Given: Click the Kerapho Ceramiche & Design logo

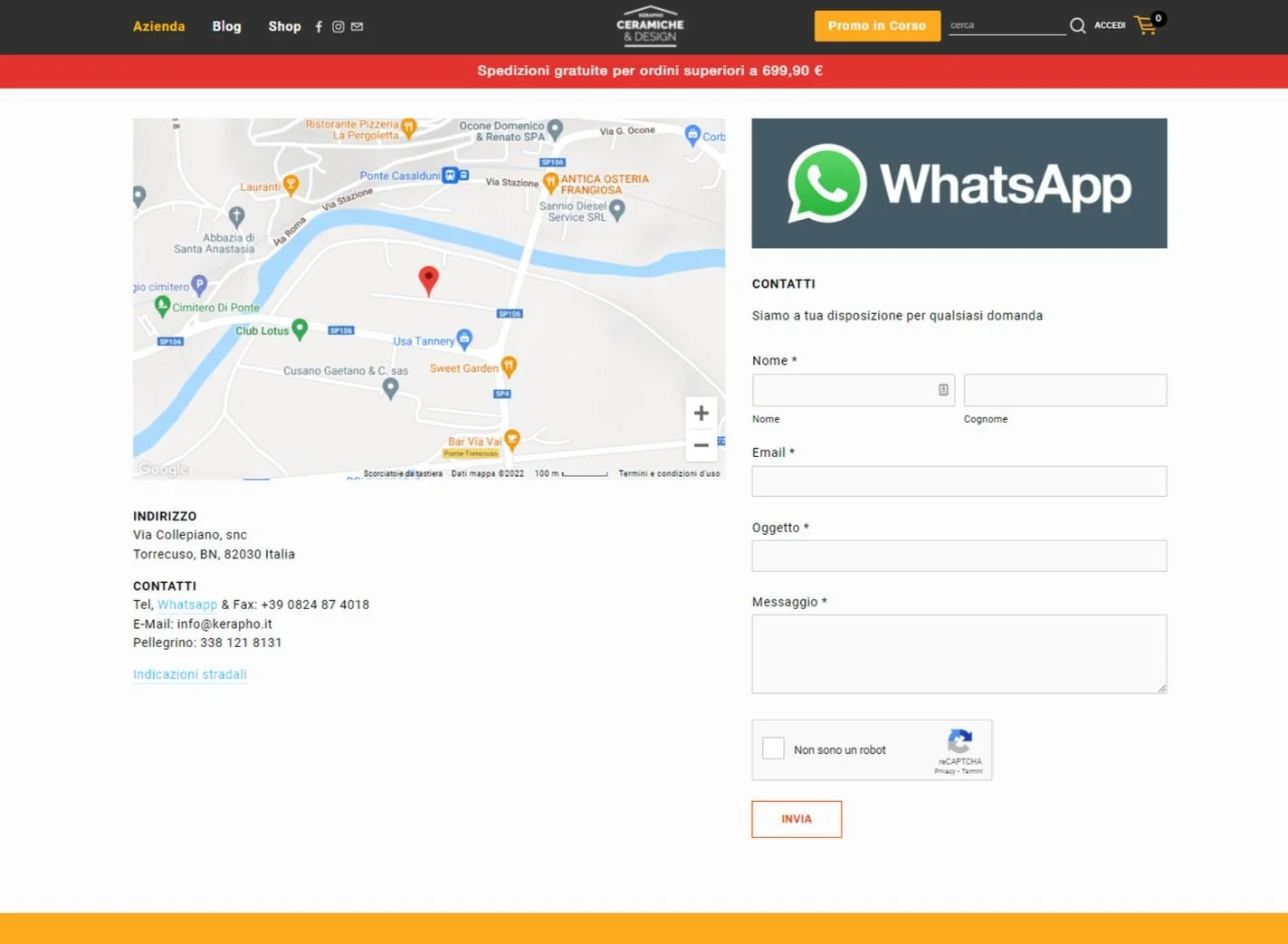Looking at the screenshot, I should click(650, 26).
